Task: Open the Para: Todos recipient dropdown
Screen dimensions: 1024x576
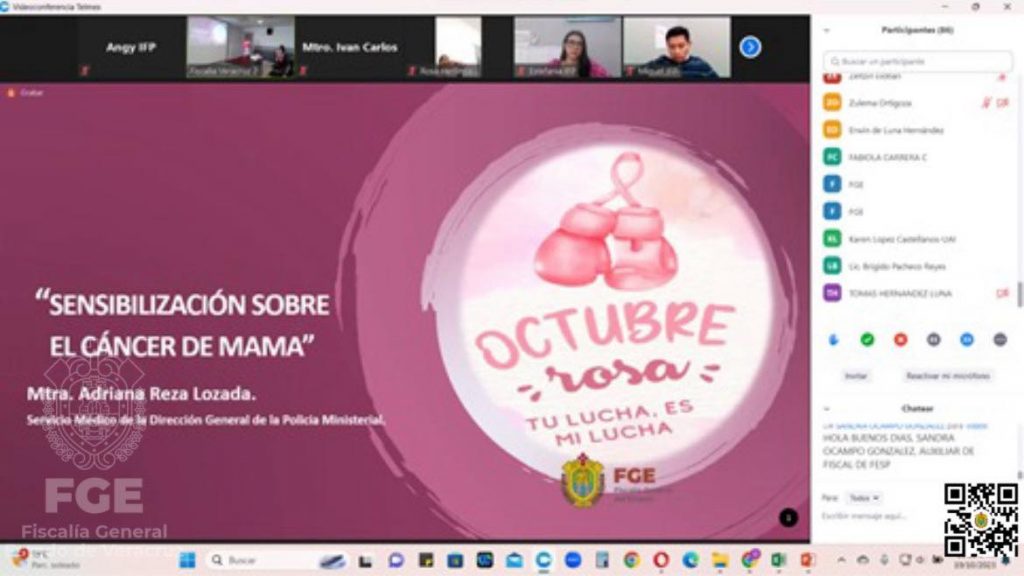Action: tap(864, 498)
